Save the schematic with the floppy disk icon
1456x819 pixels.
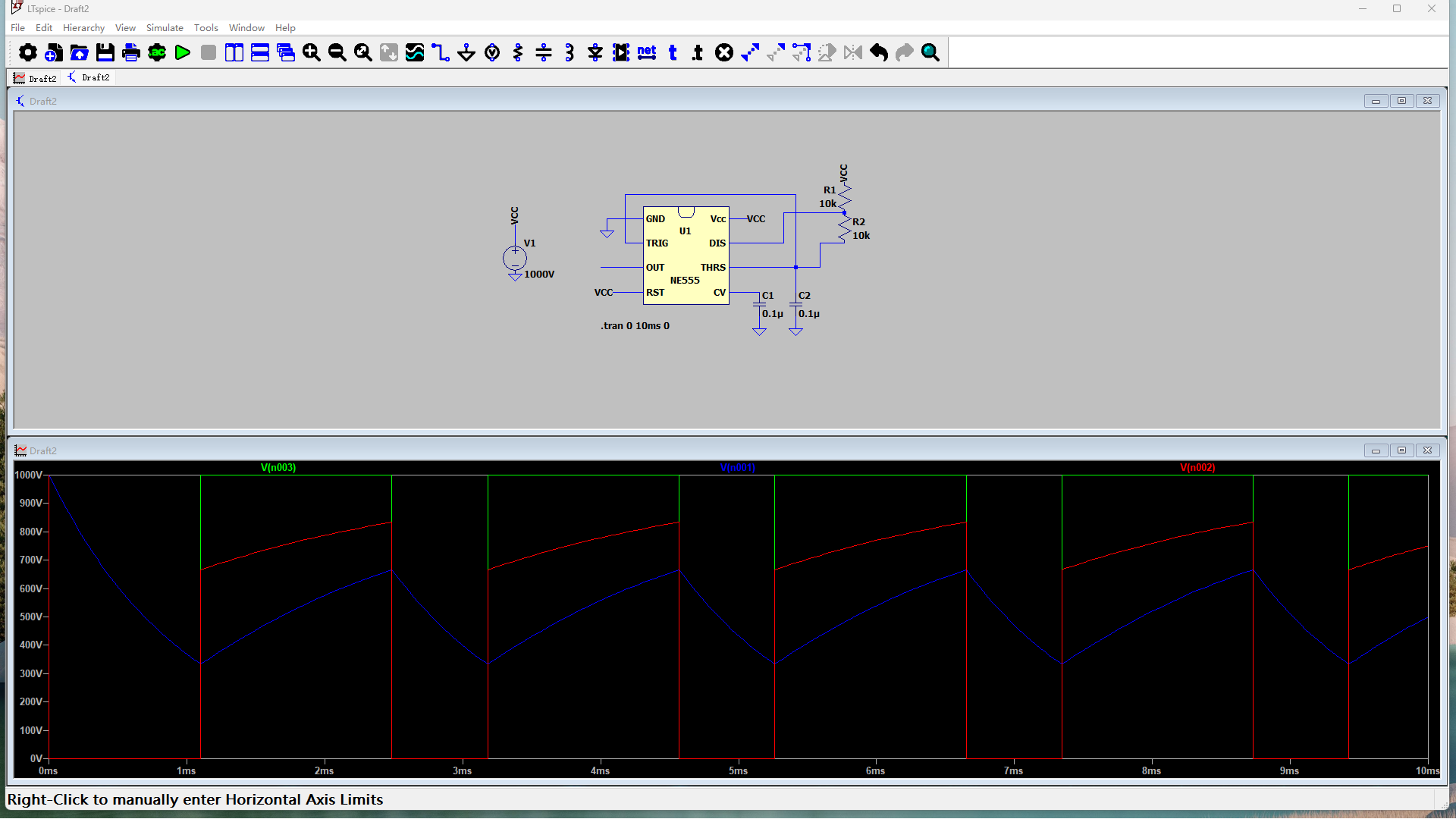(105, 52)
